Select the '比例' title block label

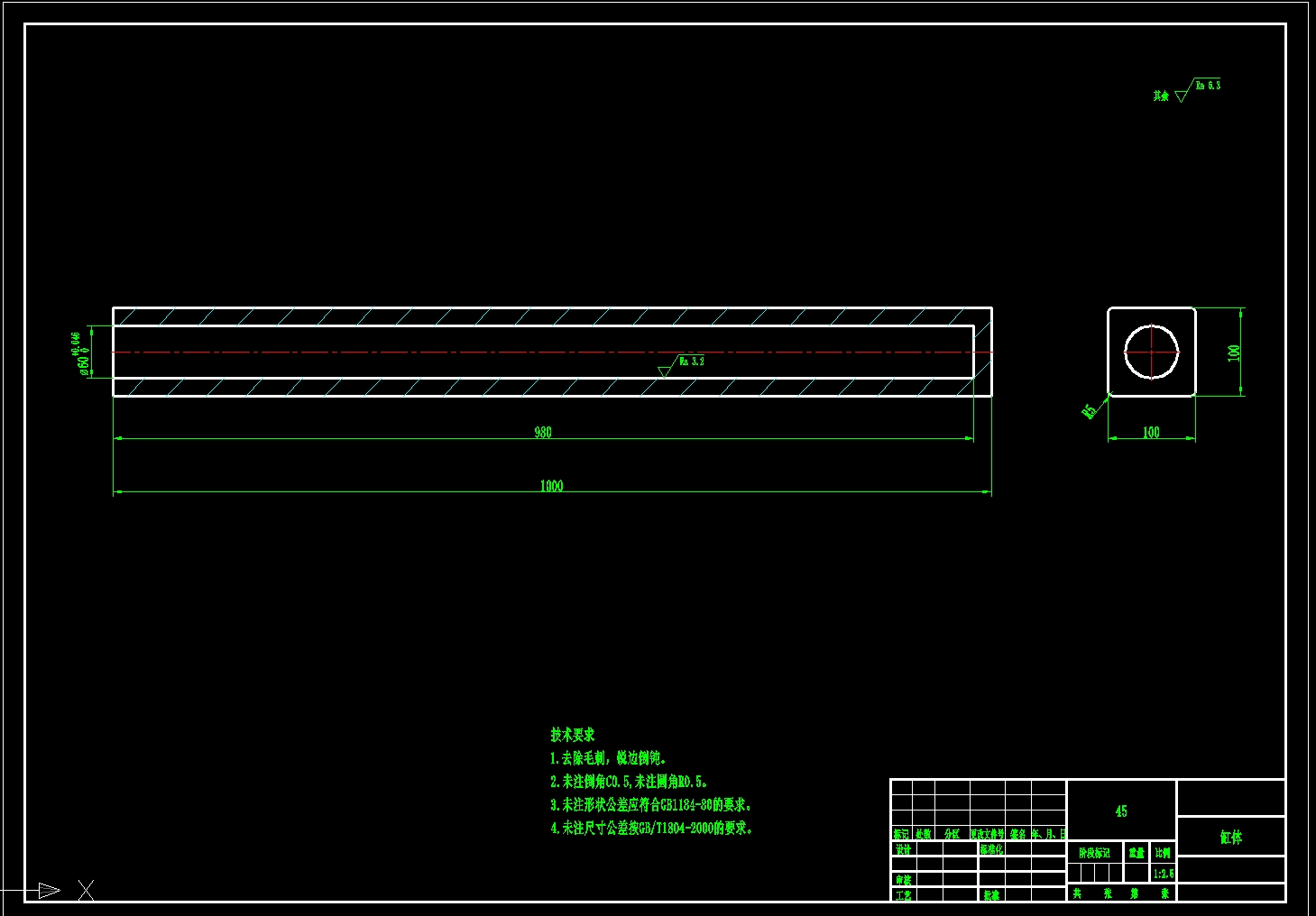click(1164, 853)
